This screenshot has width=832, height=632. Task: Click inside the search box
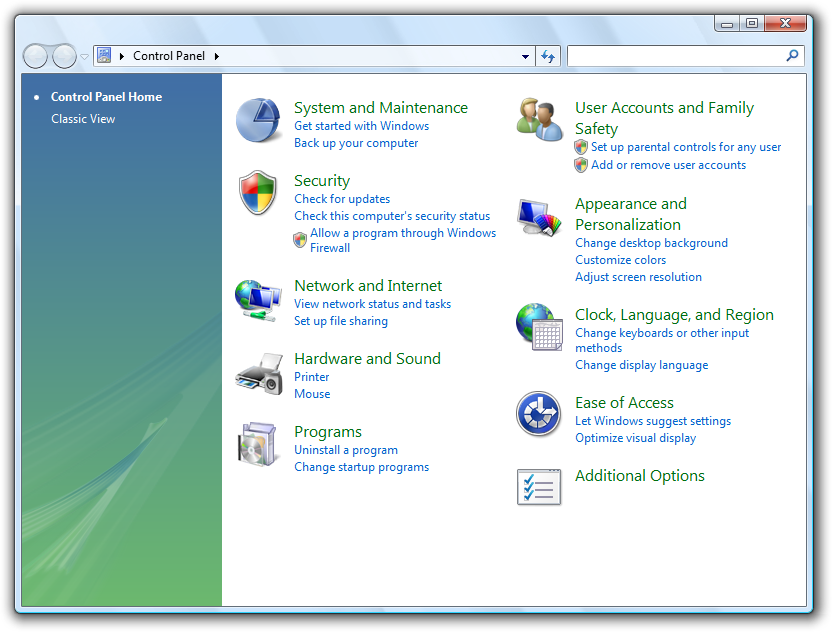point(675,57)
